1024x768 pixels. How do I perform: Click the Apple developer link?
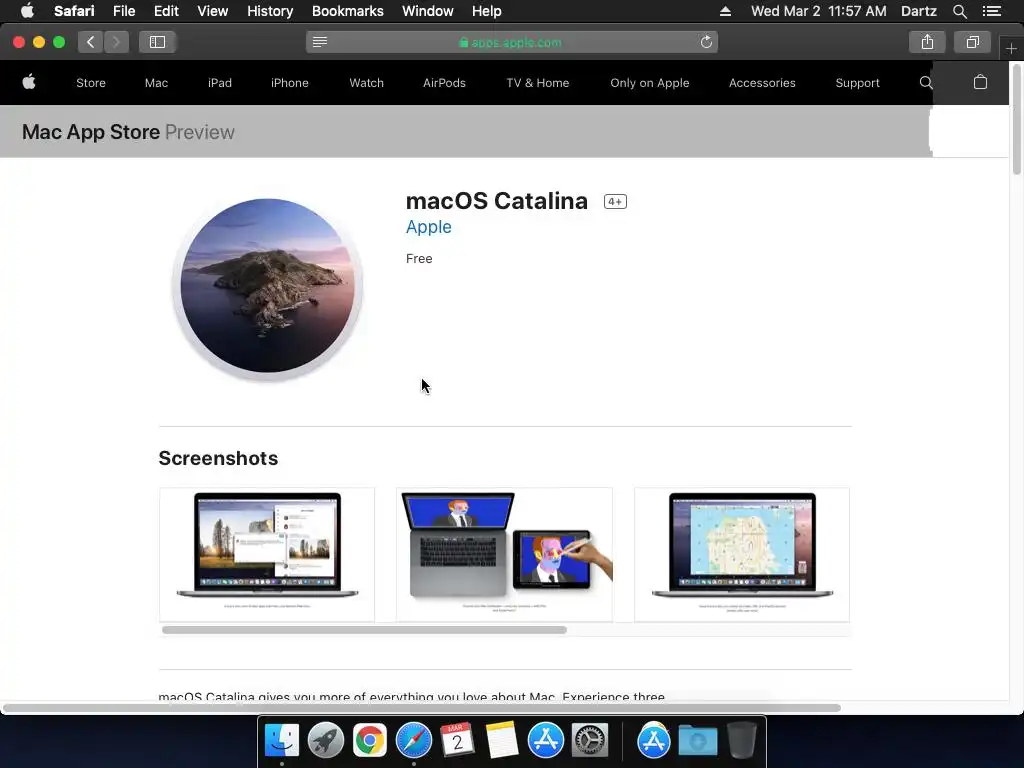(x=428, y=227)
